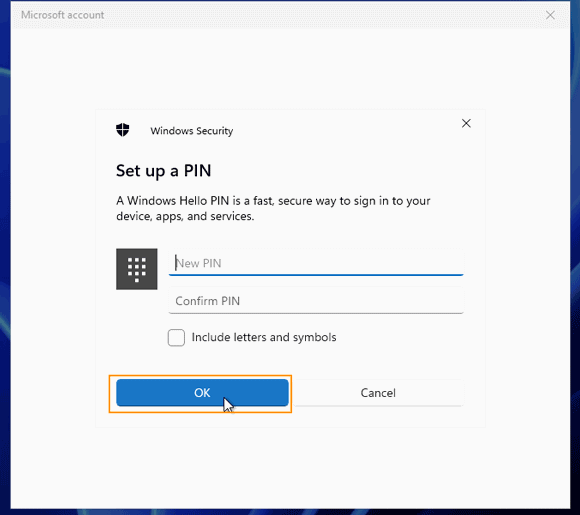Click the OK button
580x515 pixels.
pos(202,393)
